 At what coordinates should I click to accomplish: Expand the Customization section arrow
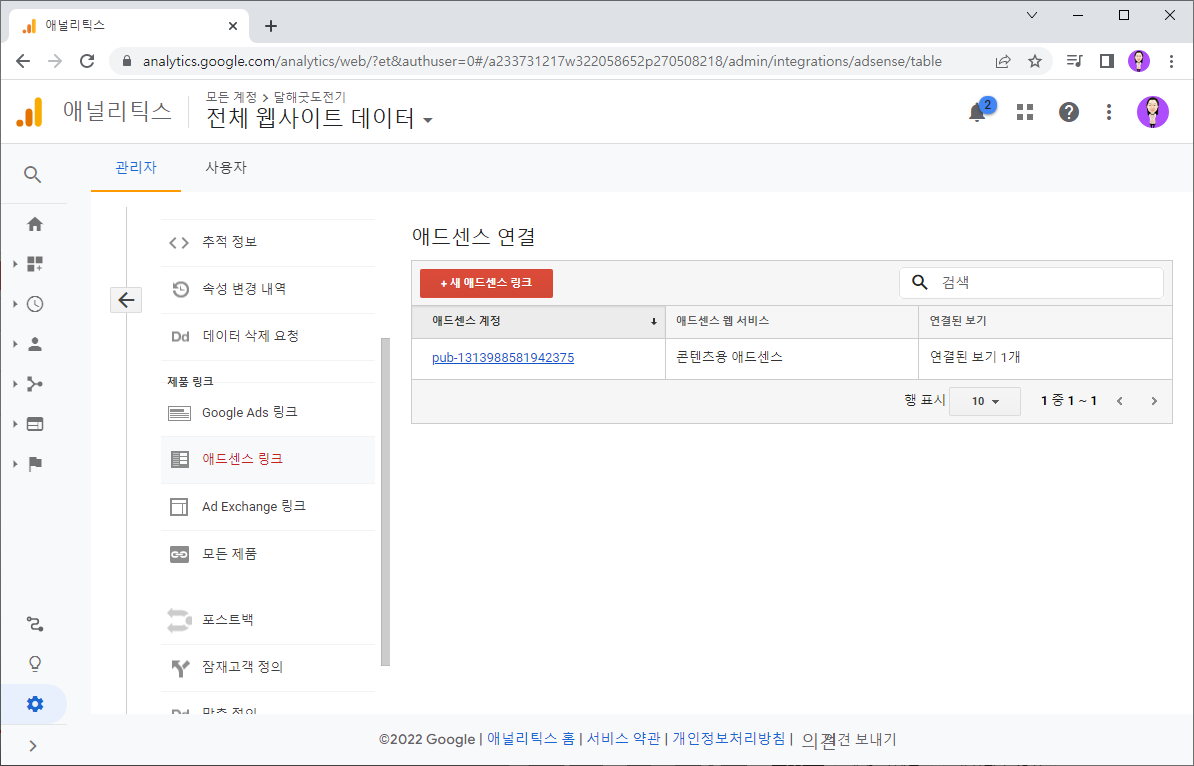(x=15, y=264)
